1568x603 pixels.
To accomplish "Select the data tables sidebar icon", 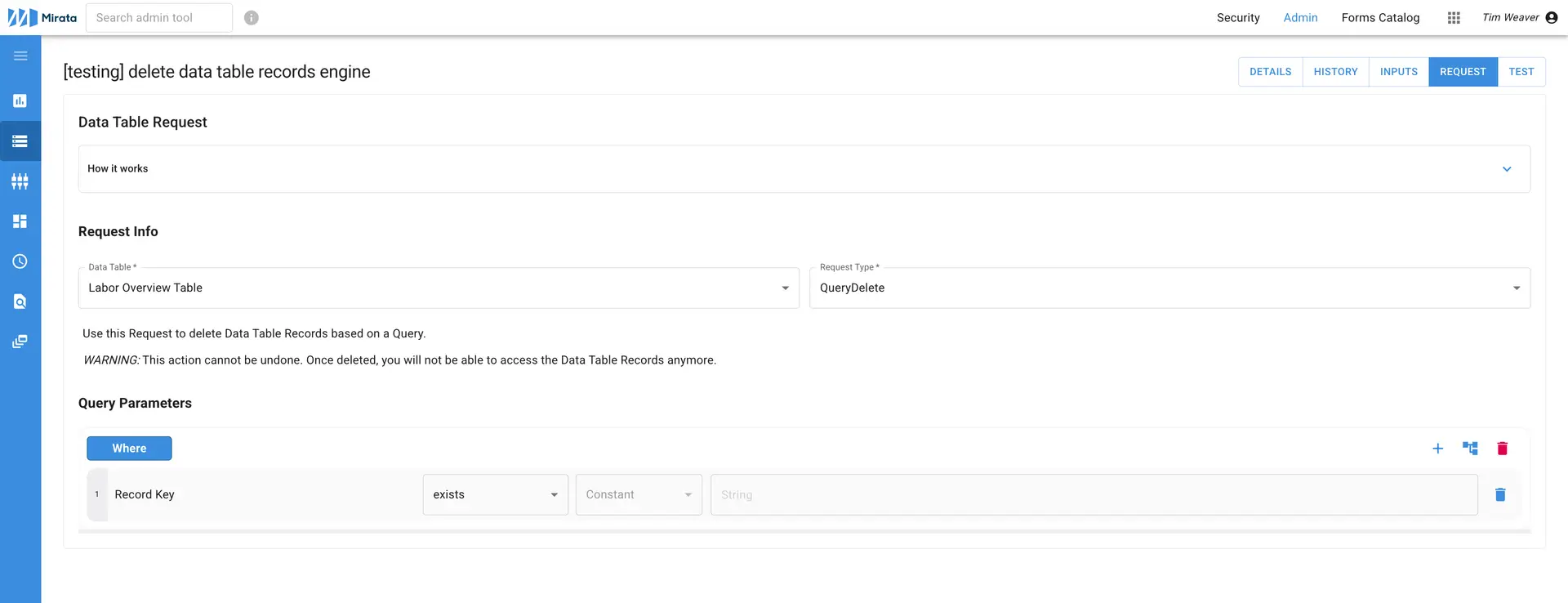I will click(x=20, y=141).
